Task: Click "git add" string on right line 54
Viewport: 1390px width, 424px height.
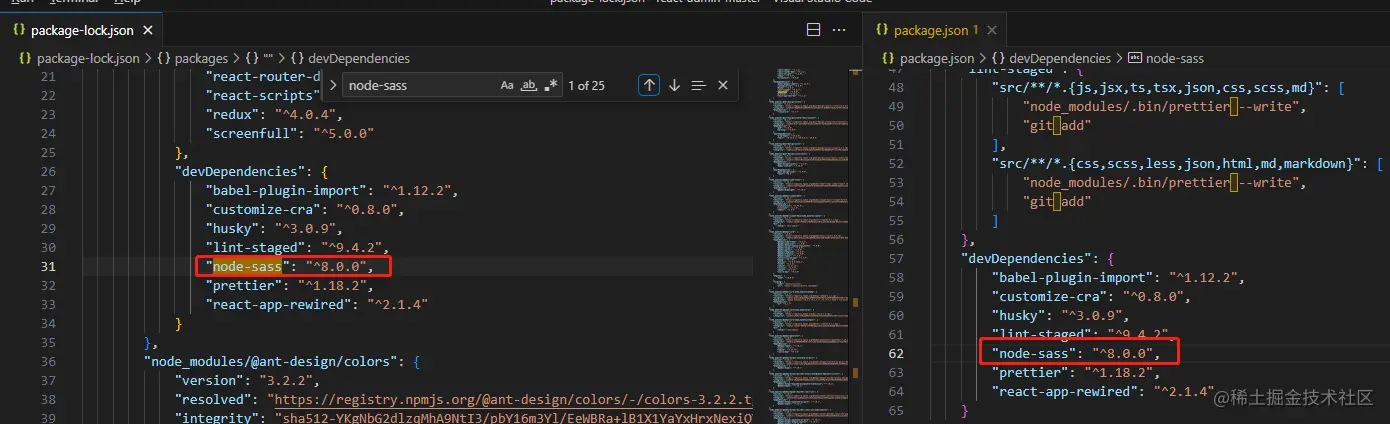Action: 1056,201
